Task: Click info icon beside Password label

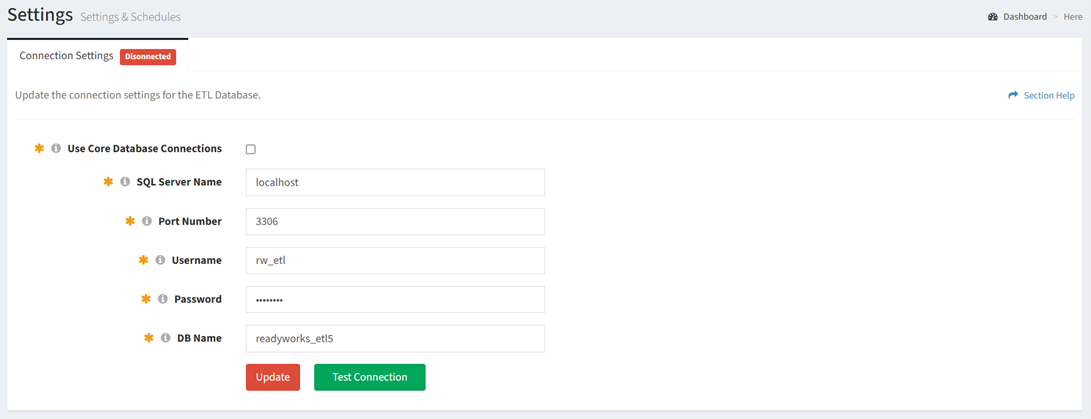Action: pos(163,299)
